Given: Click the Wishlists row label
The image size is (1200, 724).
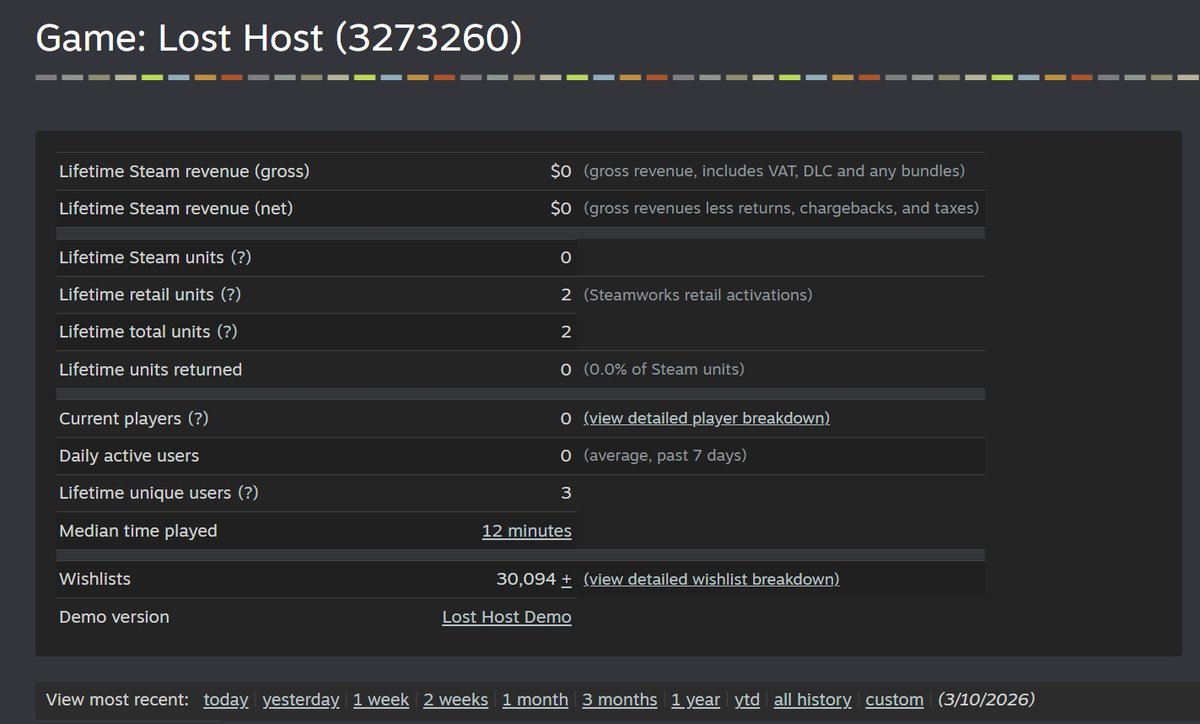Looking at the screenshot, I should [x=95, y=579].
